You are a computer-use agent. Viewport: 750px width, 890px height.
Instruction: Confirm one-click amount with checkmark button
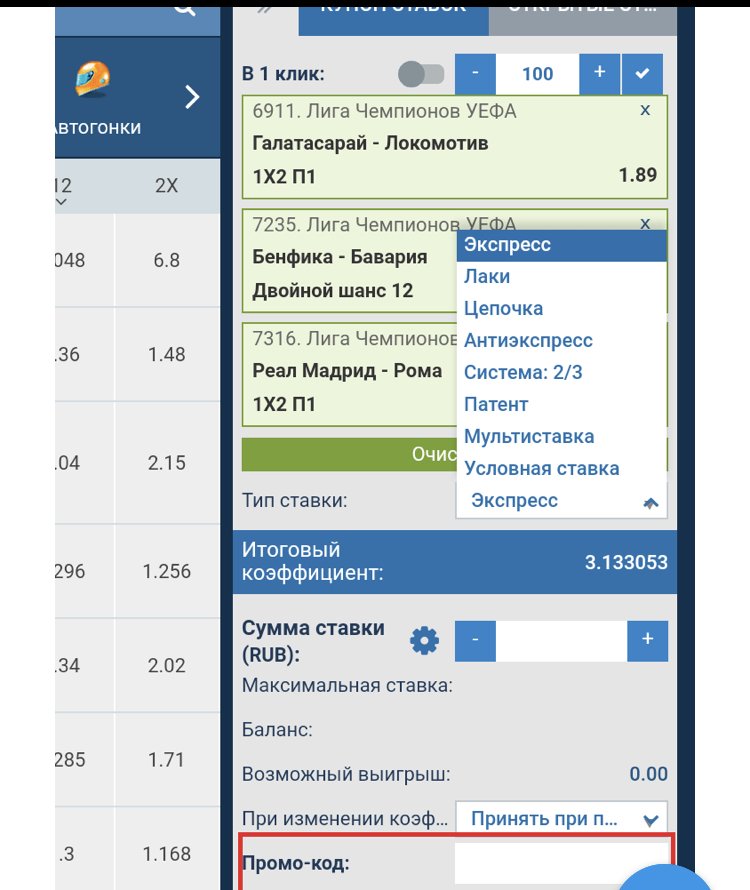click(641, 74)
